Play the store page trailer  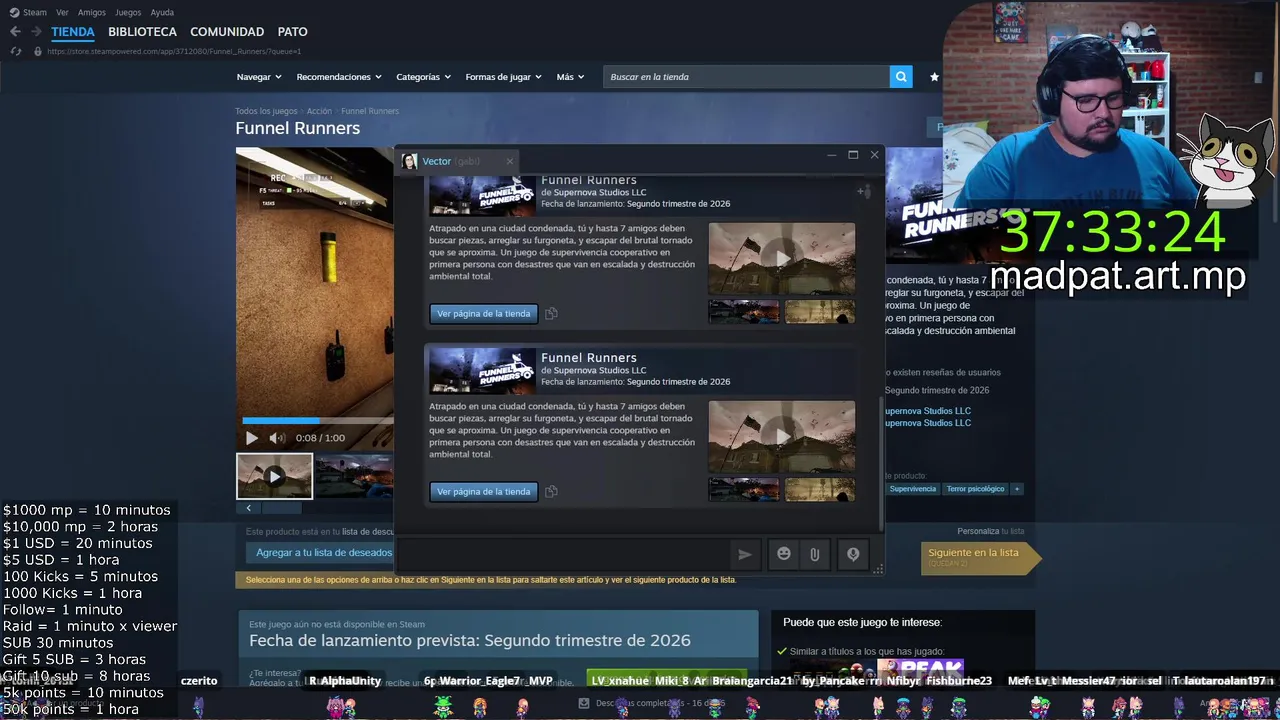point(251,438)
